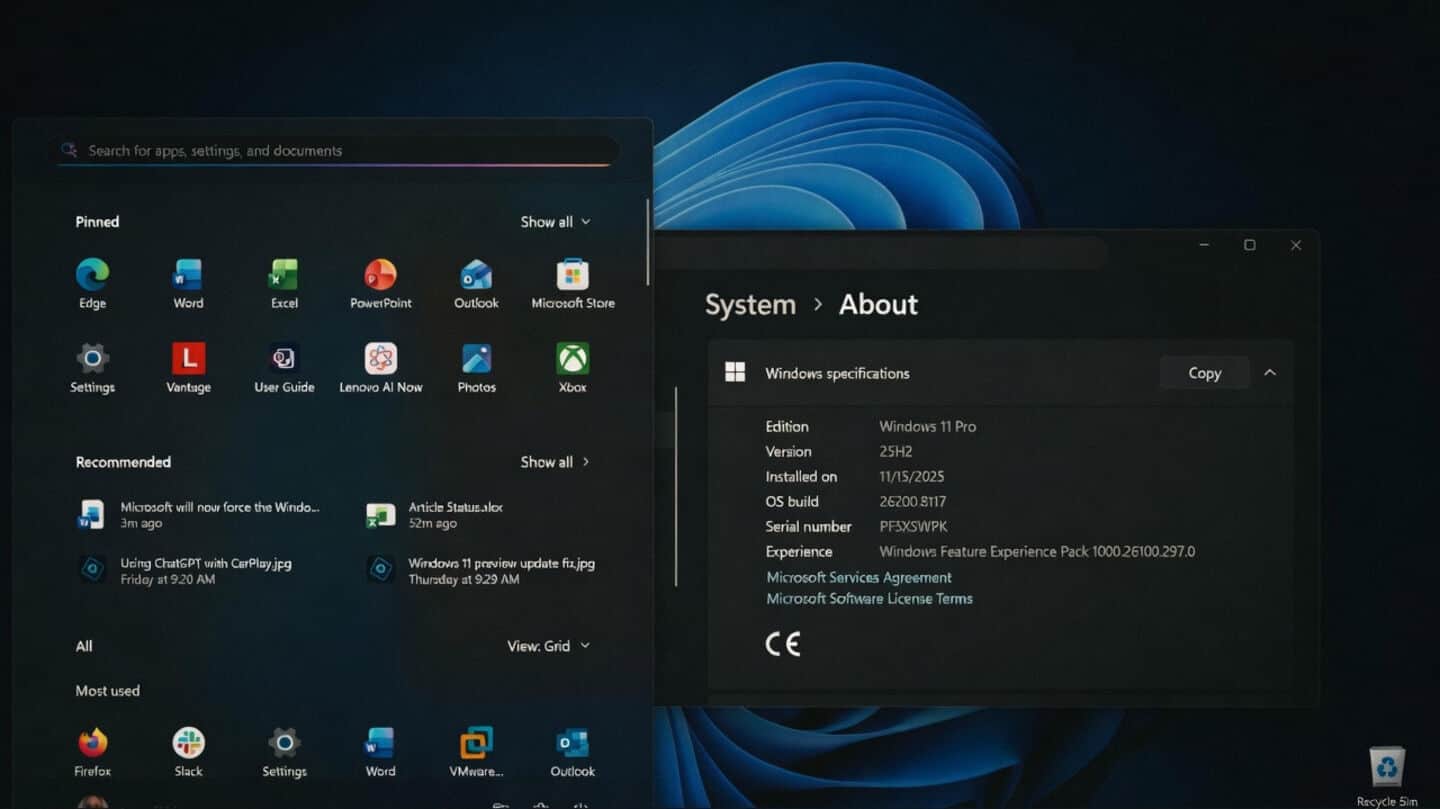Viewport: 1440px width, 809px height.
Task: Open Edge from the Pinned apps
Action: (x=92, y=284)
